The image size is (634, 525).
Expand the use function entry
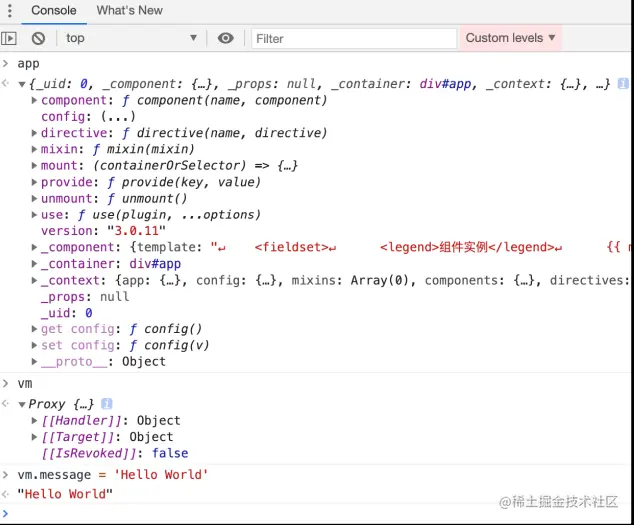(x=34, y=215)
